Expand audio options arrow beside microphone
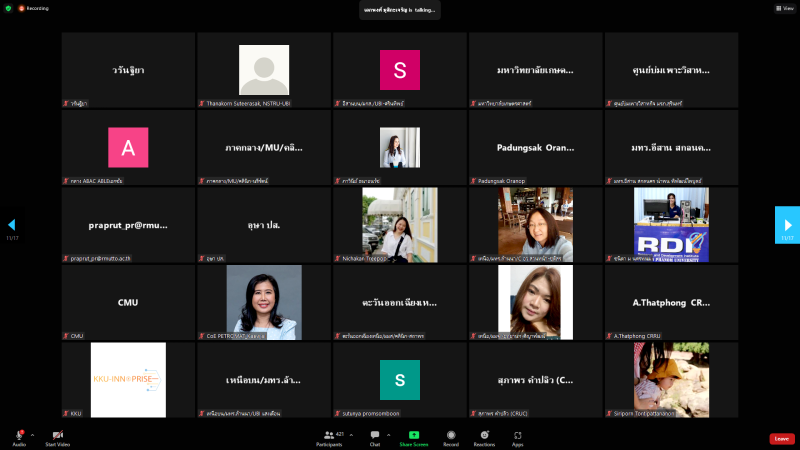Screen dimensions: 800x450 32,434
